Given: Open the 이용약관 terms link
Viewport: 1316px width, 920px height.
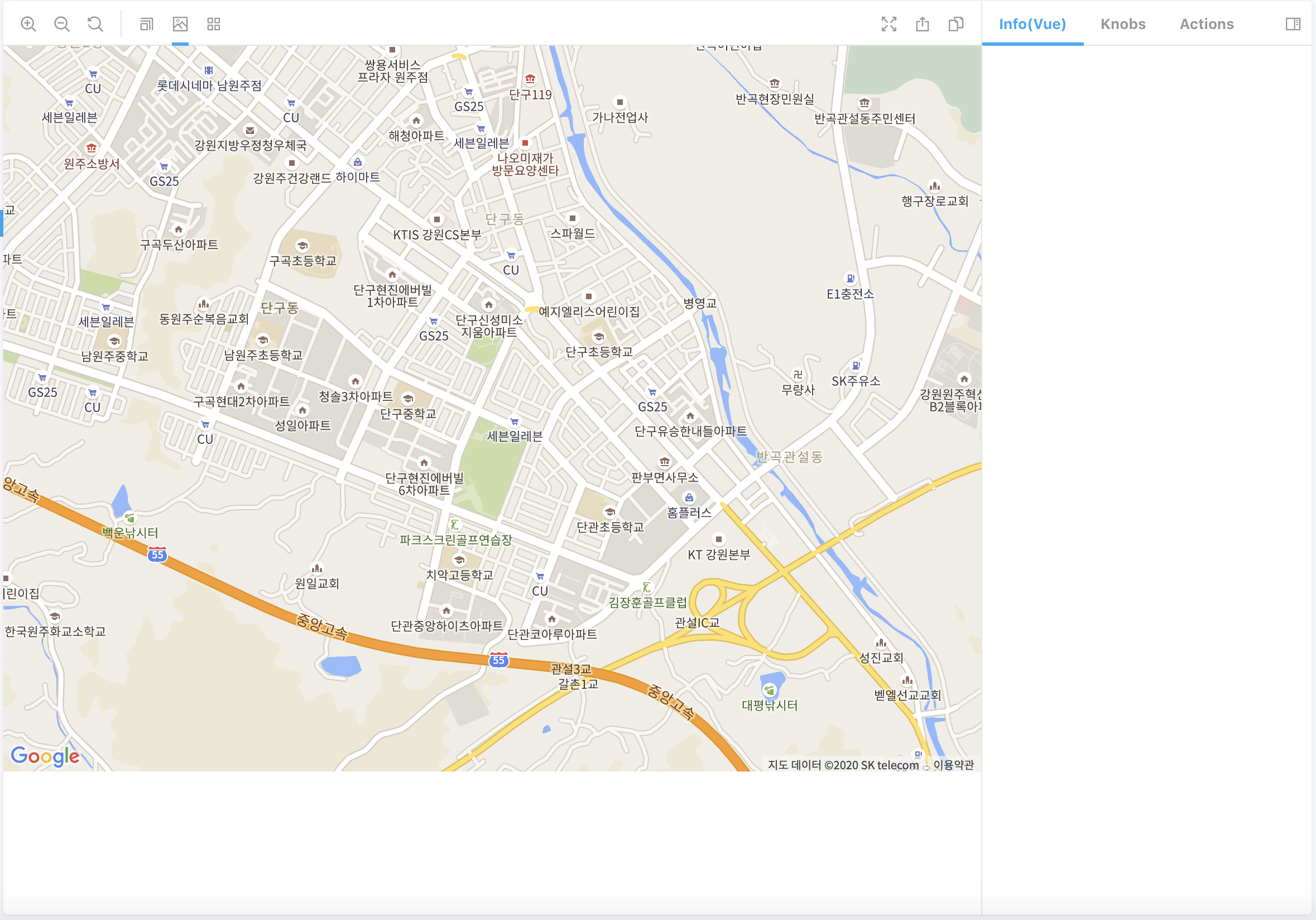Looking at the screenshot, I should pyautogui.click(x=953, y=765).
